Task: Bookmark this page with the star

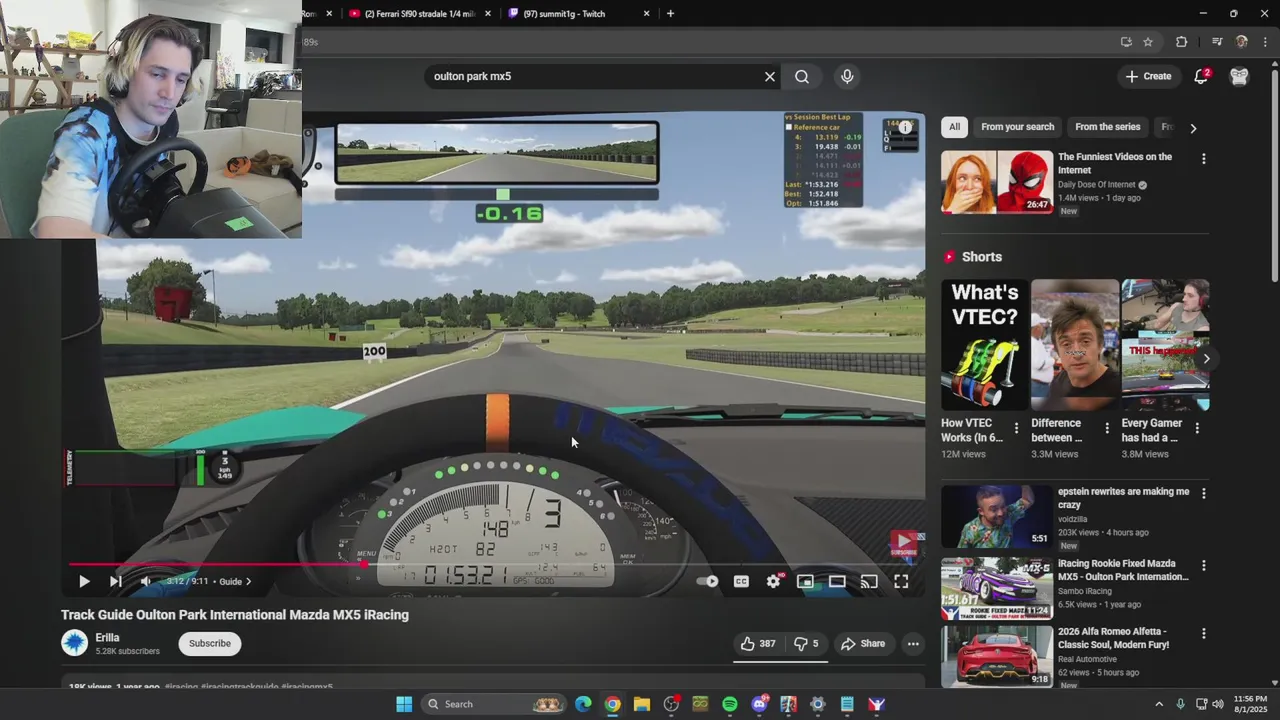Action: pyautogui.click(x=1148, y=42)
